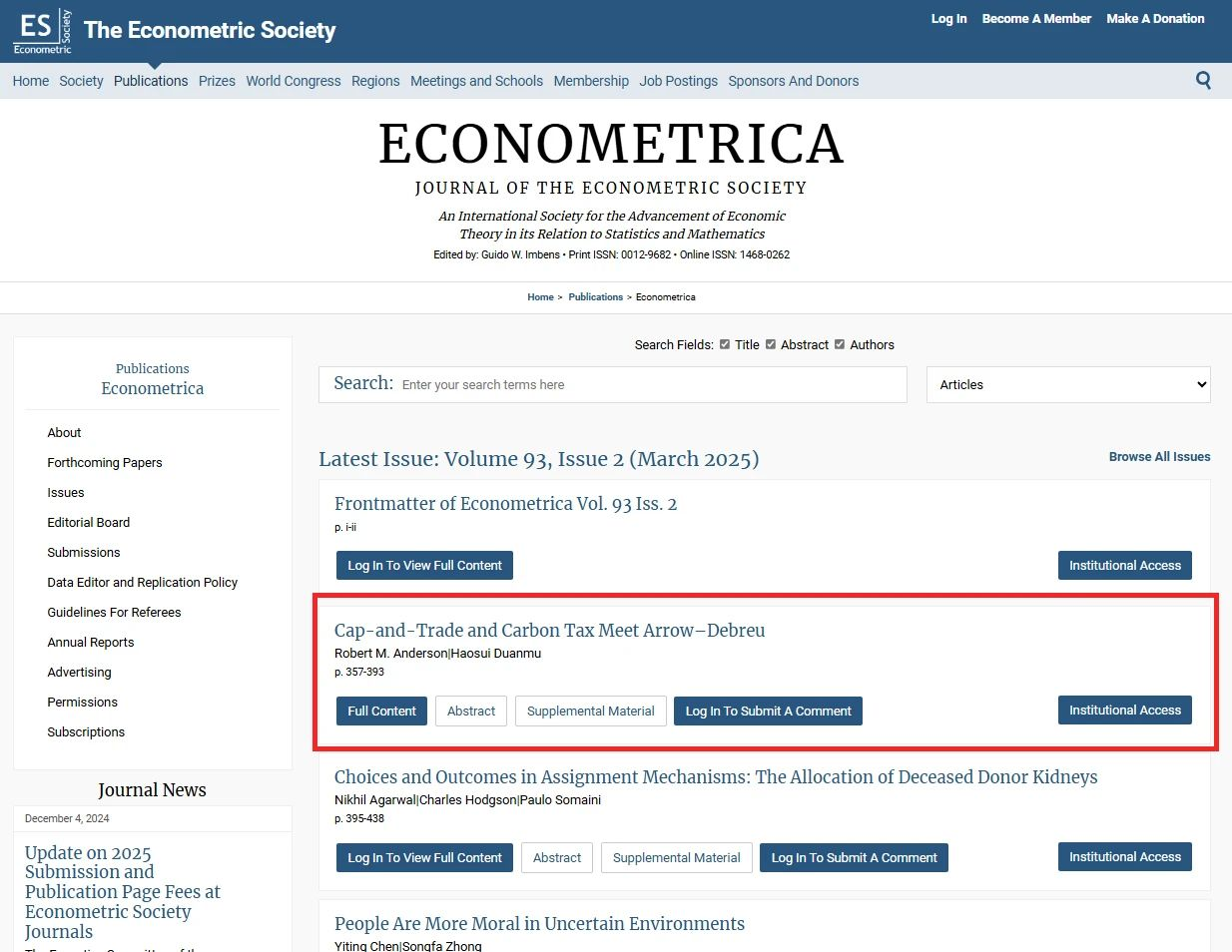Click Log In To Submit A Comment for Cap-and-Trade
Image resolution: width=1232 pixels, height=952 pixels.
tap(768, 712)
